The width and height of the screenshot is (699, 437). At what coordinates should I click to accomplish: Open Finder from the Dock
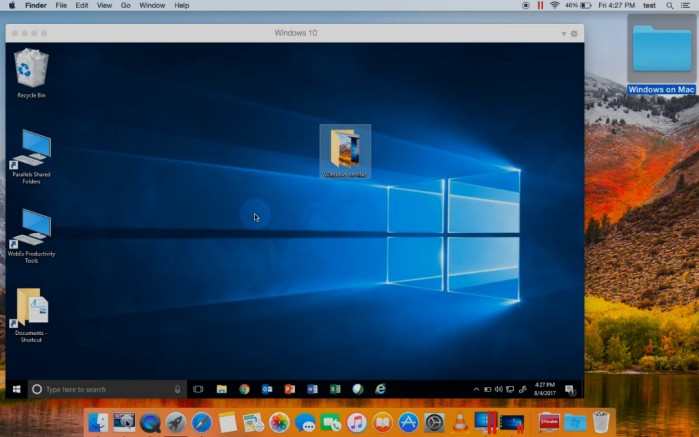pyautogui.click(x=98, y=422)
